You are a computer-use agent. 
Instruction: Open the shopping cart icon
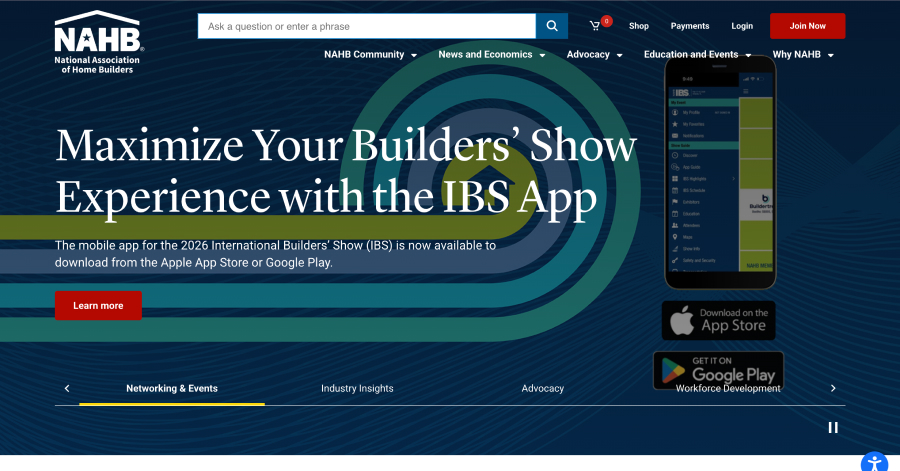pyautogui.click(x=595, y=25)
